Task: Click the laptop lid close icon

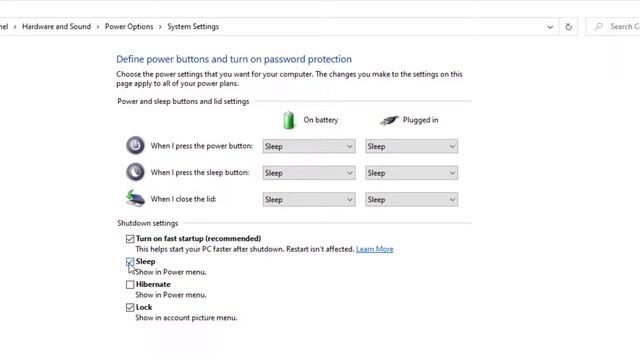Action: pos(136,198)
